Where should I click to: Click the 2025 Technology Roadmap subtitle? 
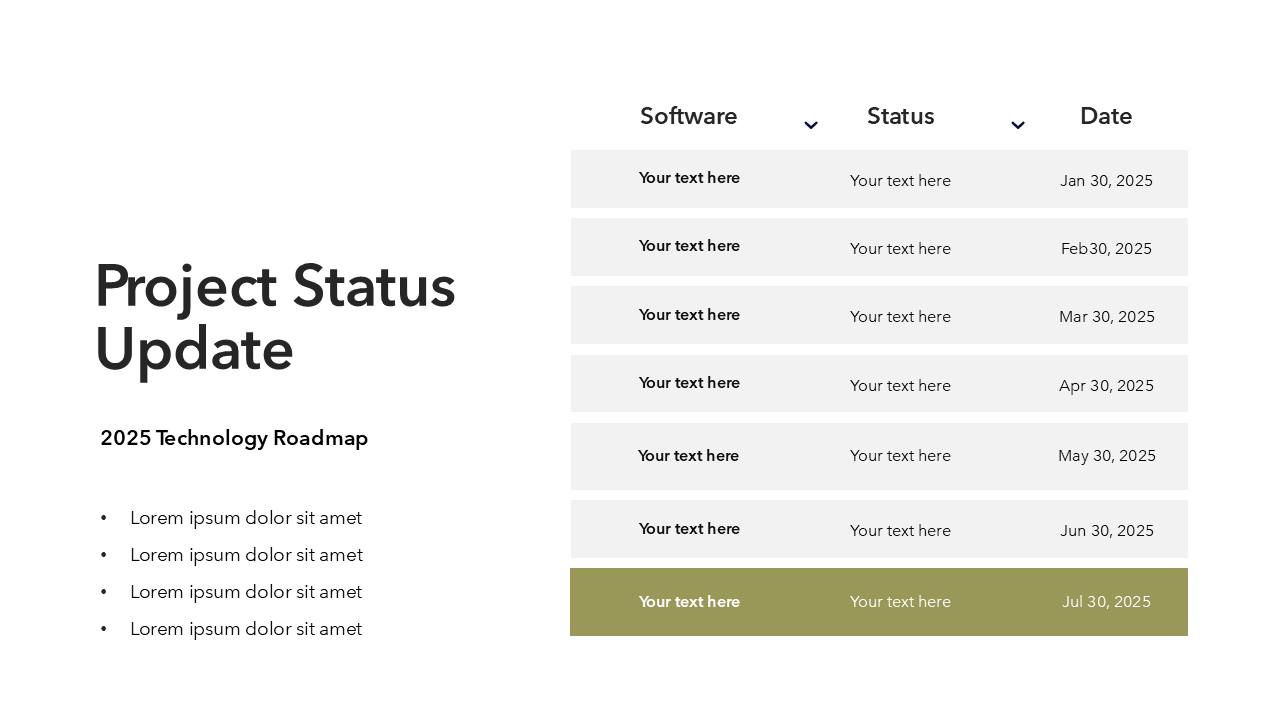(x=234, y=438)
